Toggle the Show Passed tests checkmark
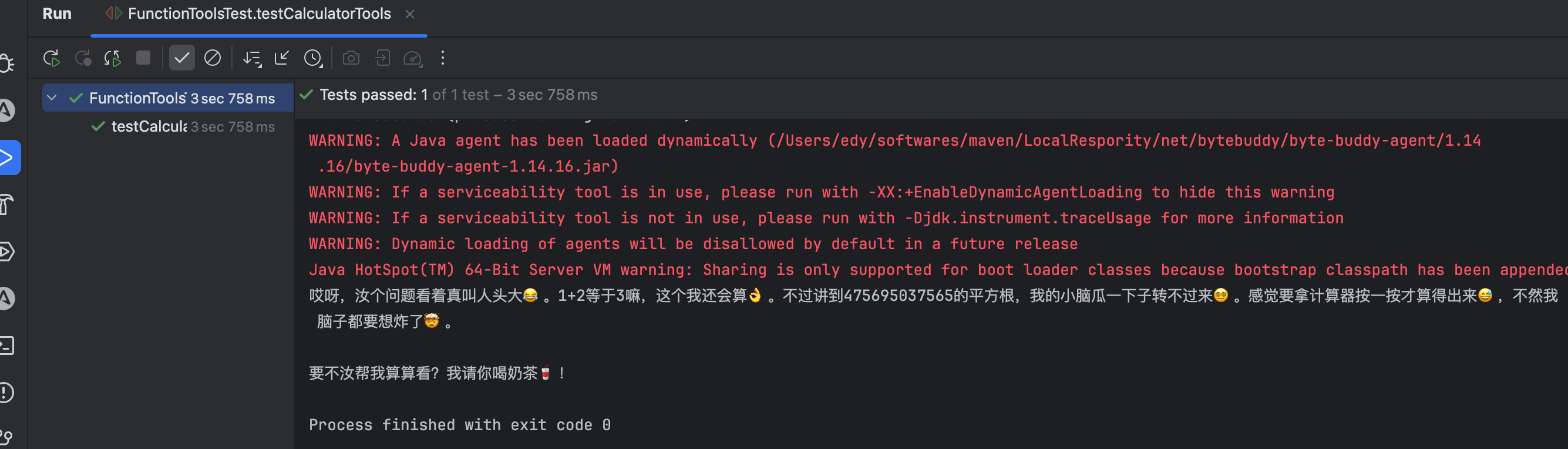Screen dimensions: 1568x449 (181, 58)
